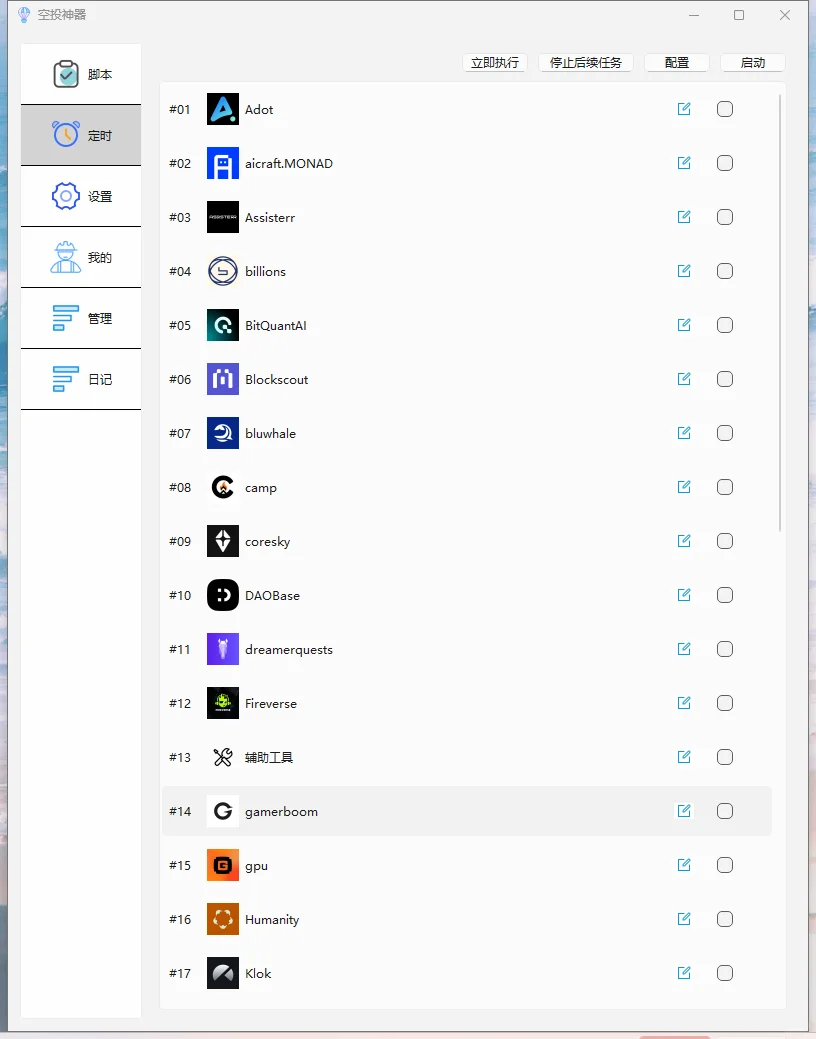Check the BitQuantAI checkbox
The width and height of the screenshot is (816, 1039).
click(725, 325)
